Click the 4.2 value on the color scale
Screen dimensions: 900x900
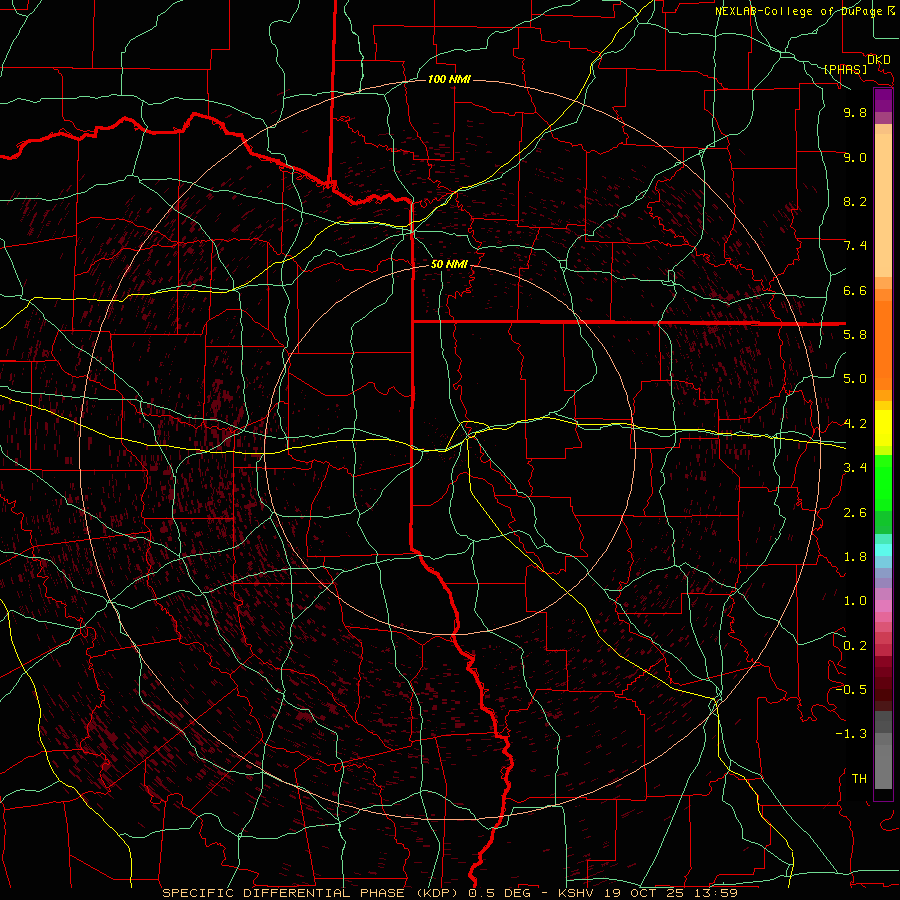point(855,424)
